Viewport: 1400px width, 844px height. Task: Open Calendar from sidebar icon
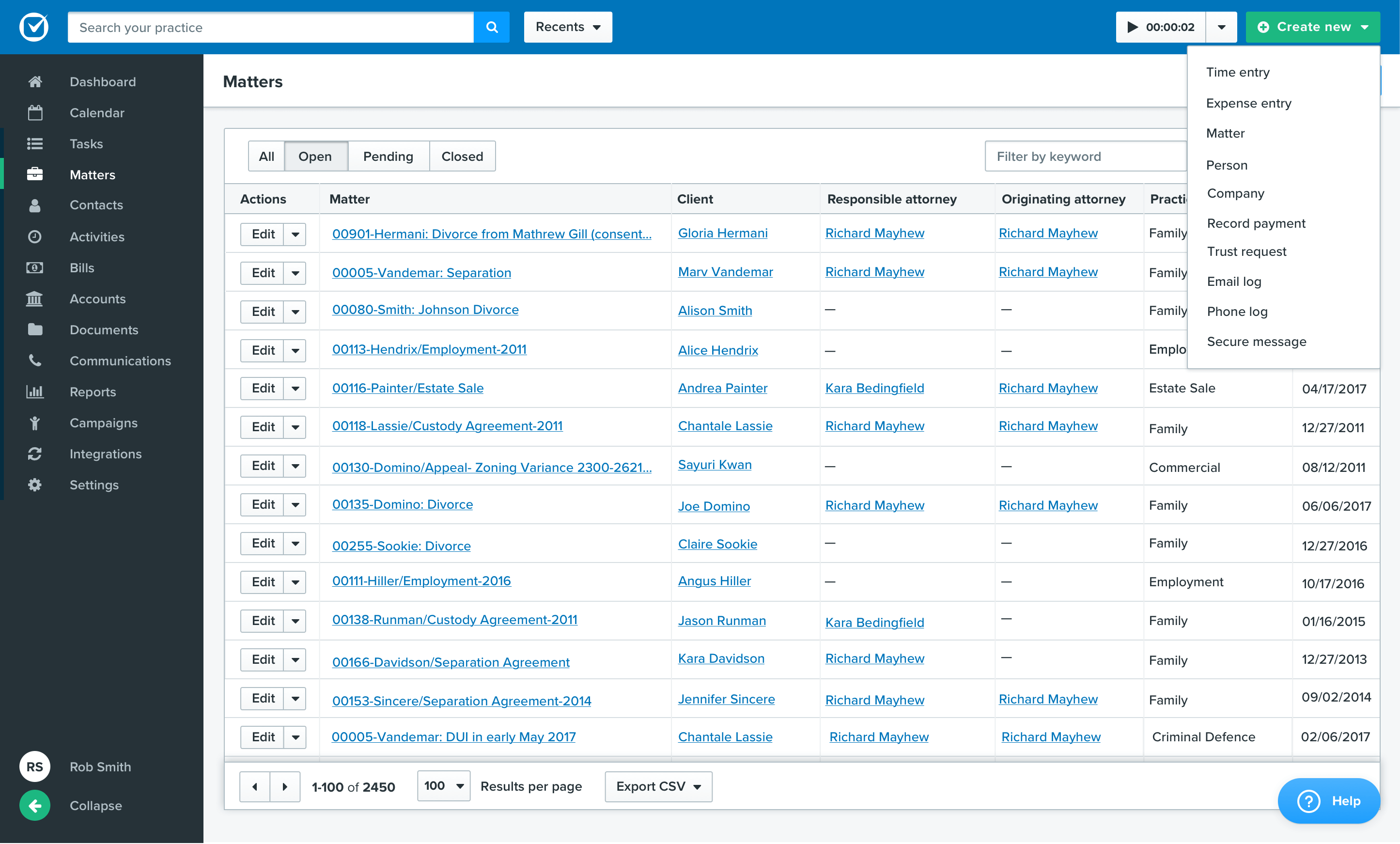click(x=35, y=112)
